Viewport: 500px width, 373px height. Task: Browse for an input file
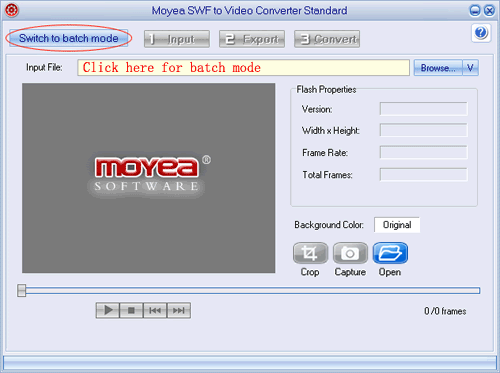pyautogui.click(x=438, y=68)
